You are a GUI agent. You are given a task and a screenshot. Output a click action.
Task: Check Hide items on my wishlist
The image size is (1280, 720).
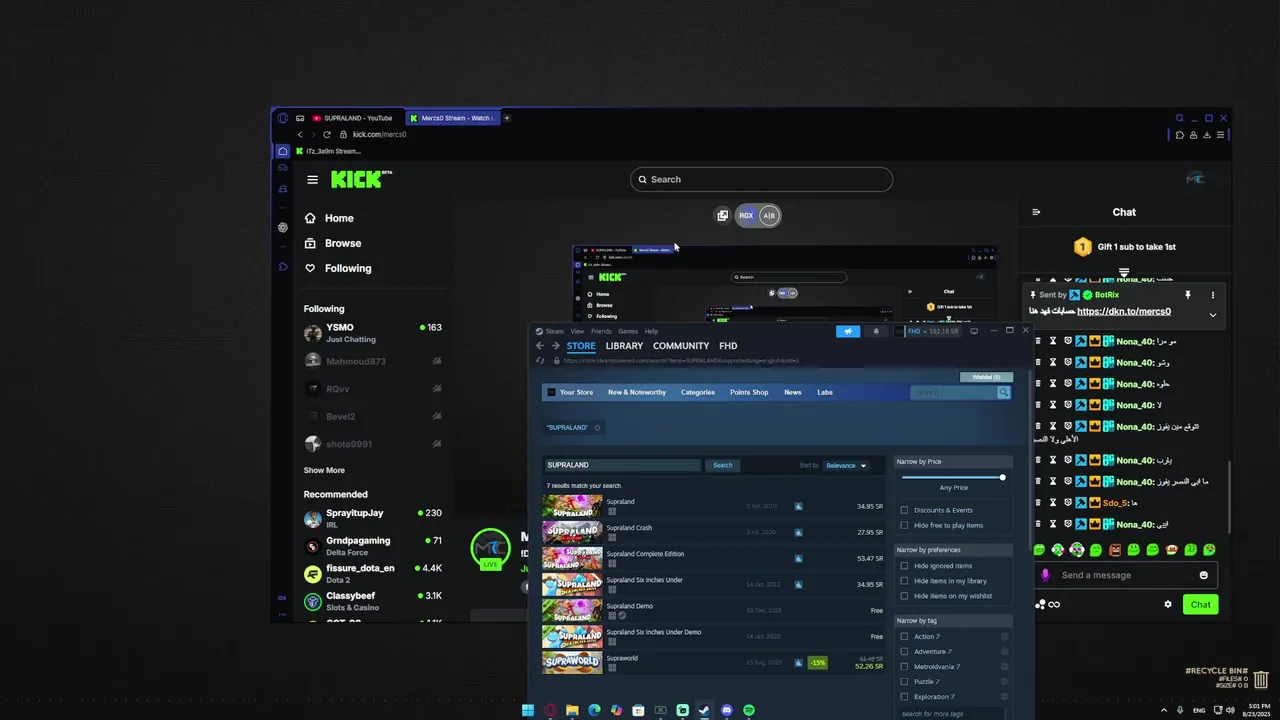click(x=904, y=596)
